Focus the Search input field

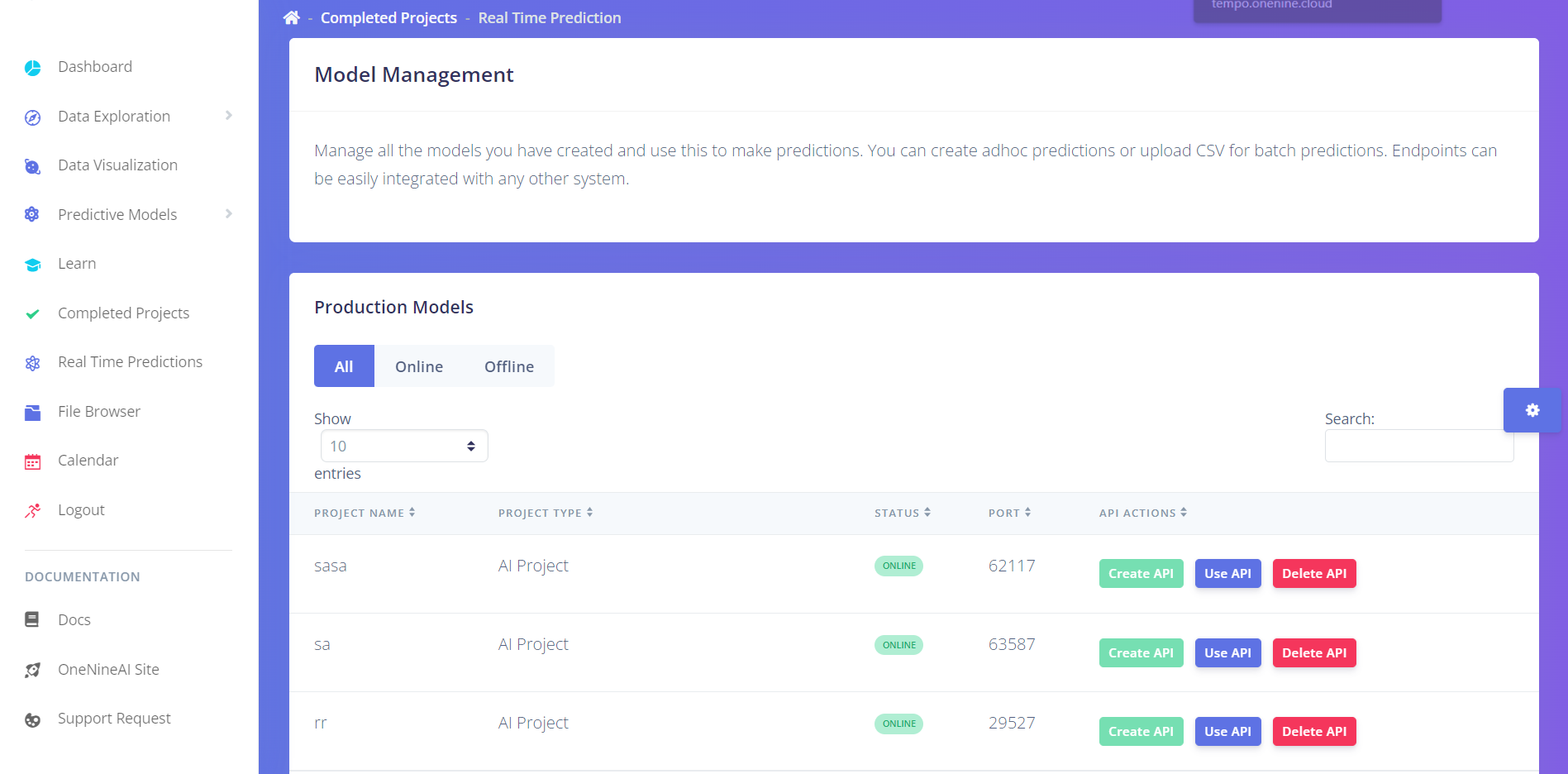coord(1419,446)
